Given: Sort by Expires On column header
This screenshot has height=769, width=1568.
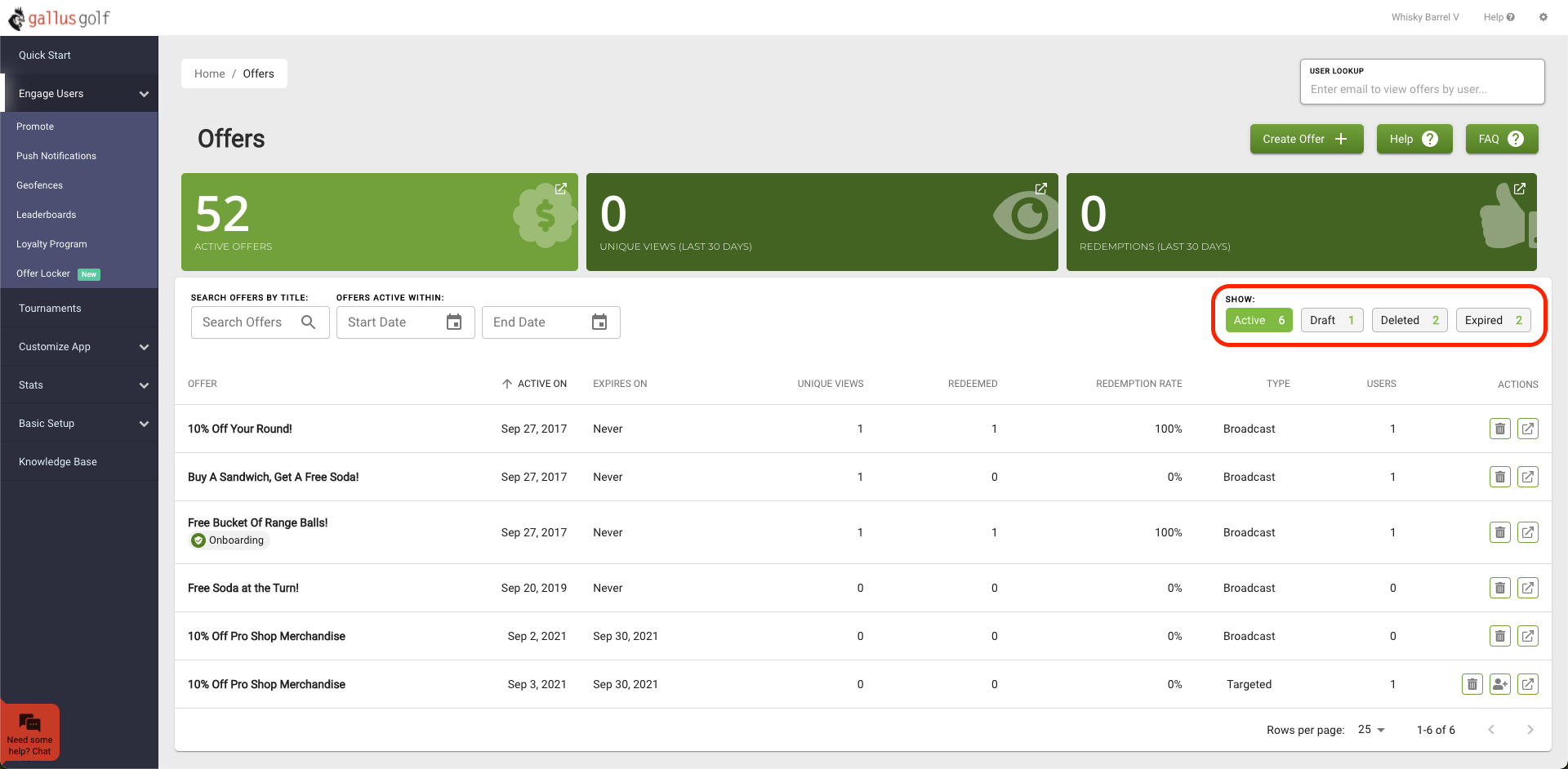Looking at the screenshot, I should [x=620, y=384].
